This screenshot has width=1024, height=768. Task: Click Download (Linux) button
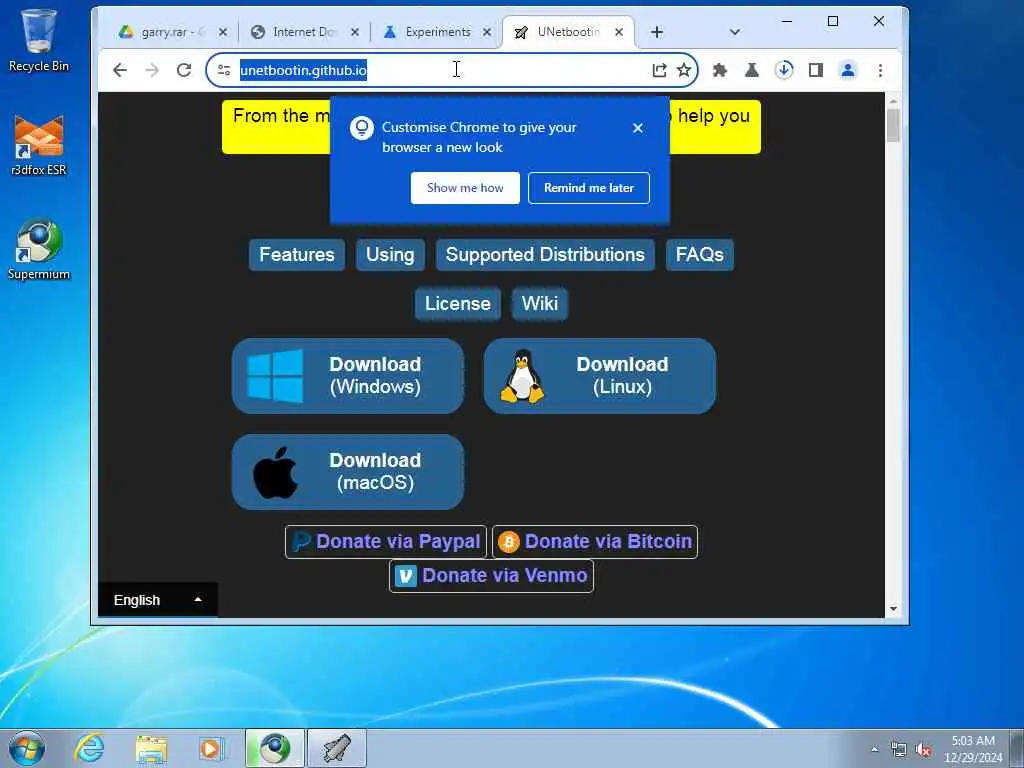(600, 376)
